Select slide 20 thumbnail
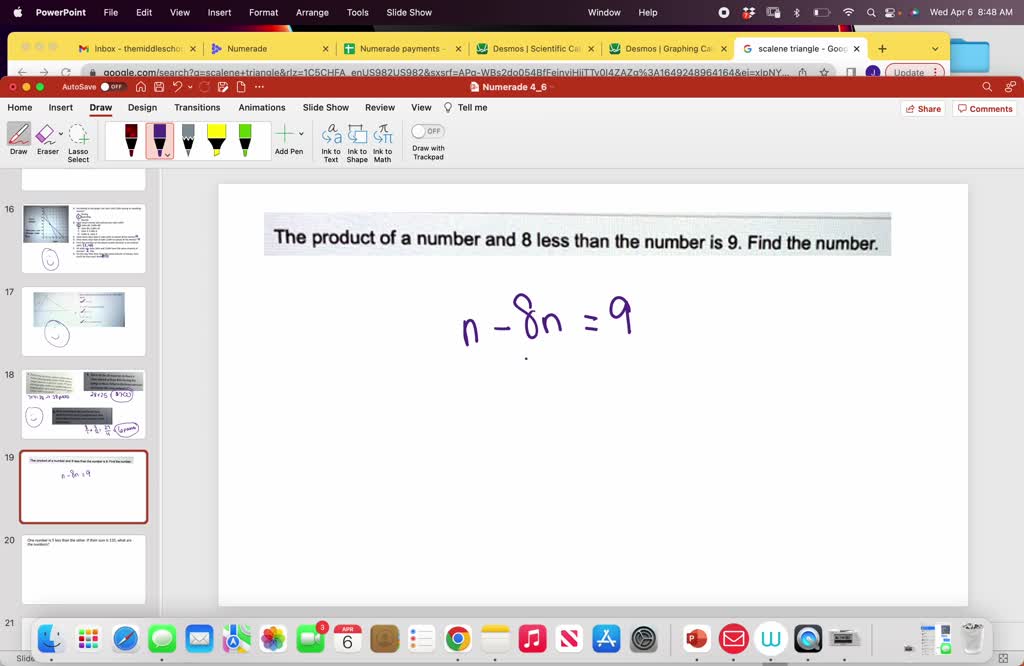The image size is (1024, 666). pyautogui.click(x=84, y=569)
